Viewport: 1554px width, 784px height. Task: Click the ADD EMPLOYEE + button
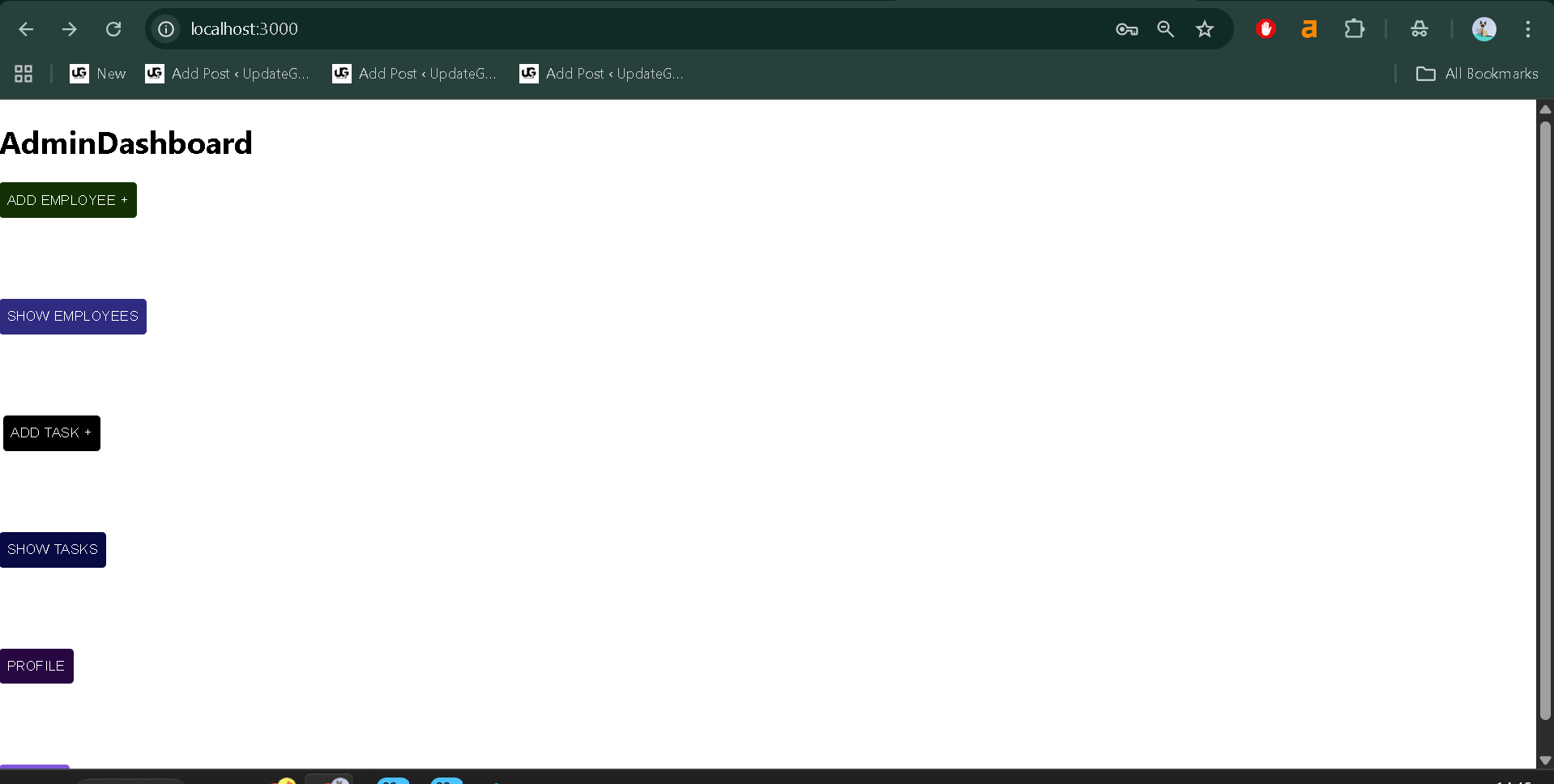tap(68, 200)
